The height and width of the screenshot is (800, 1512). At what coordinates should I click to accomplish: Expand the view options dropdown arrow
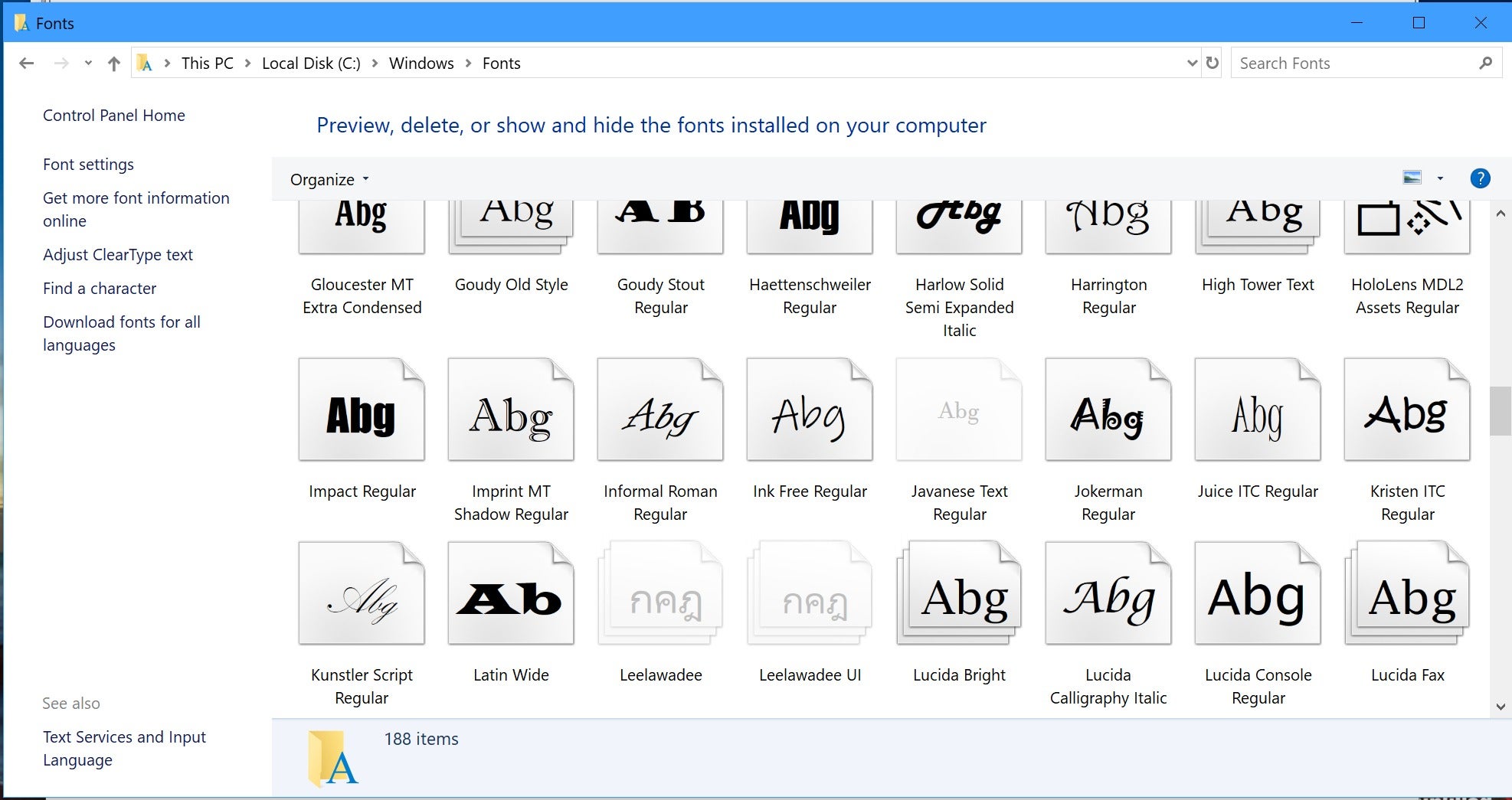click(x=1440, y=178)
